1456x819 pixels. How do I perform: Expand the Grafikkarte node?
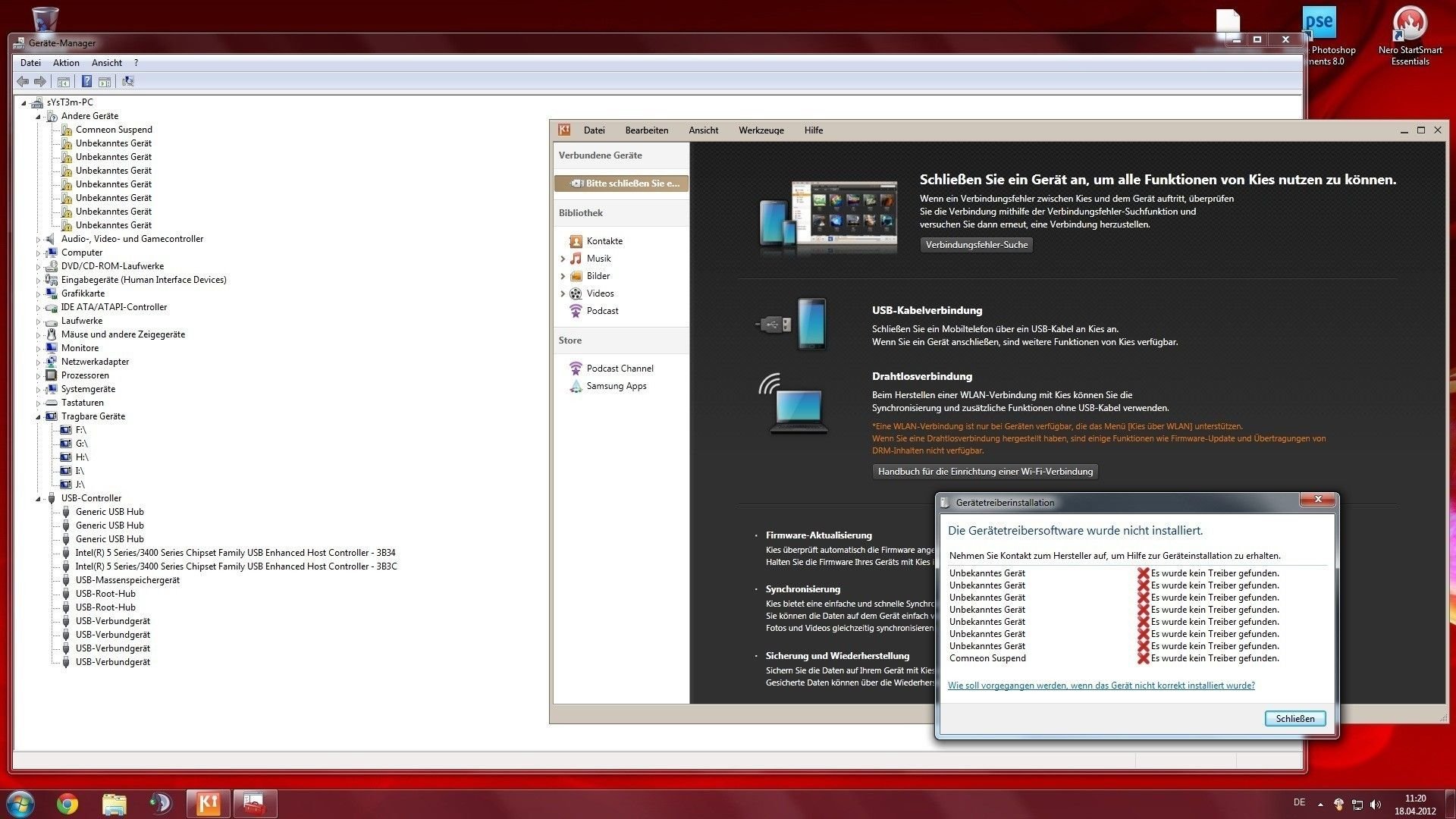click(x=38, y=293)
